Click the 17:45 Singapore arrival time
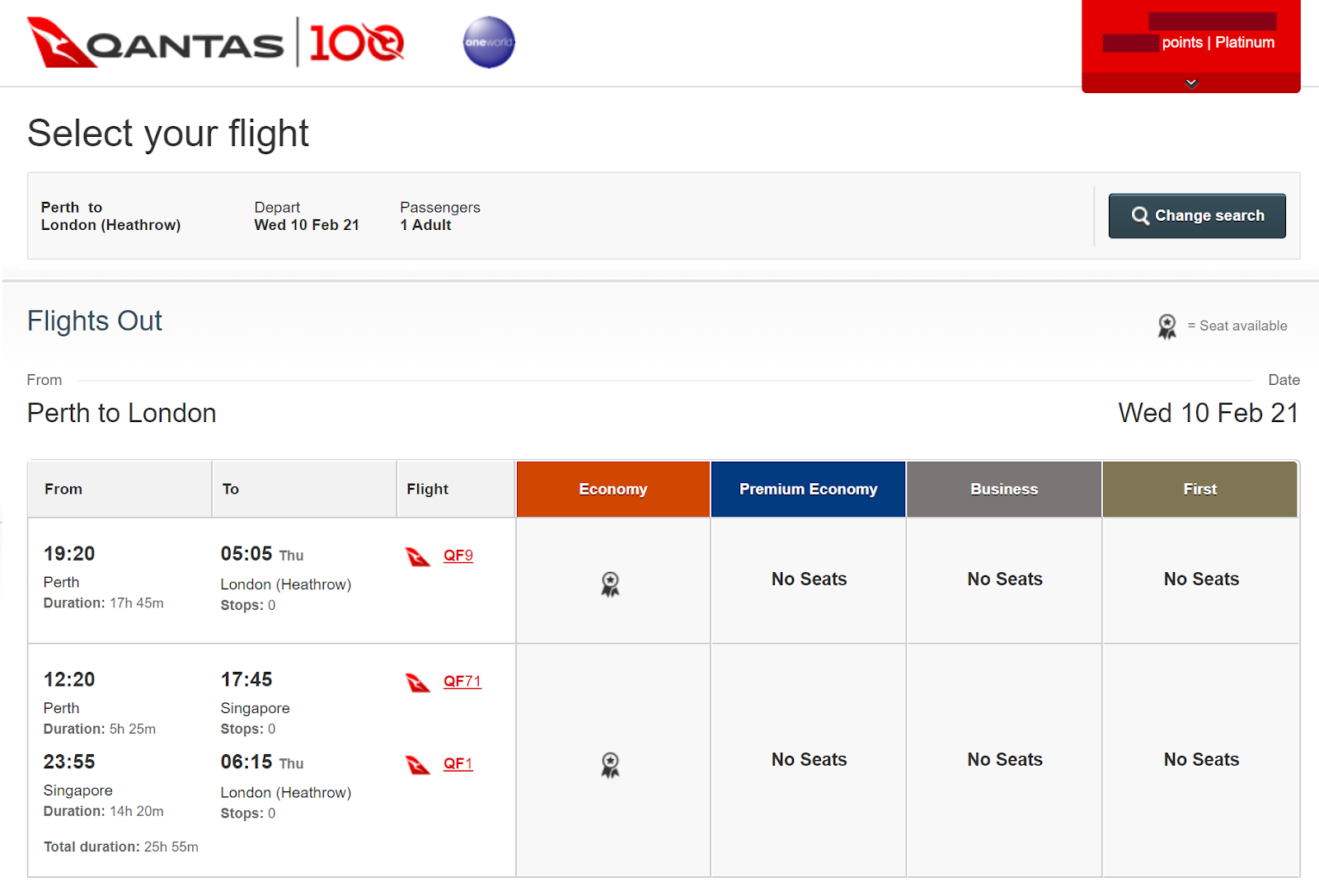 [x=246, y=680]
